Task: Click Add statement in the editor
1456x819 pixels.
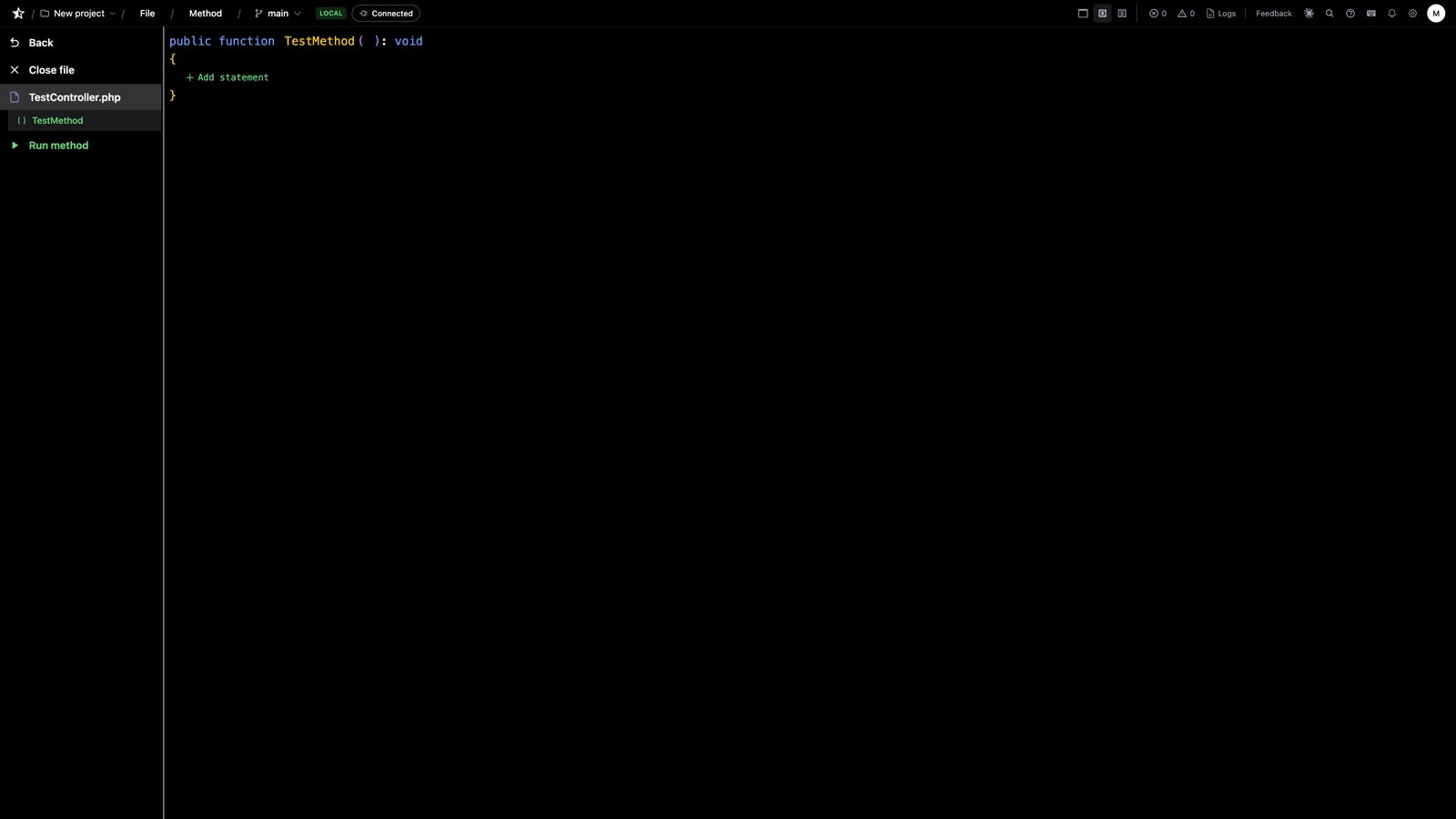Action: 227,77
